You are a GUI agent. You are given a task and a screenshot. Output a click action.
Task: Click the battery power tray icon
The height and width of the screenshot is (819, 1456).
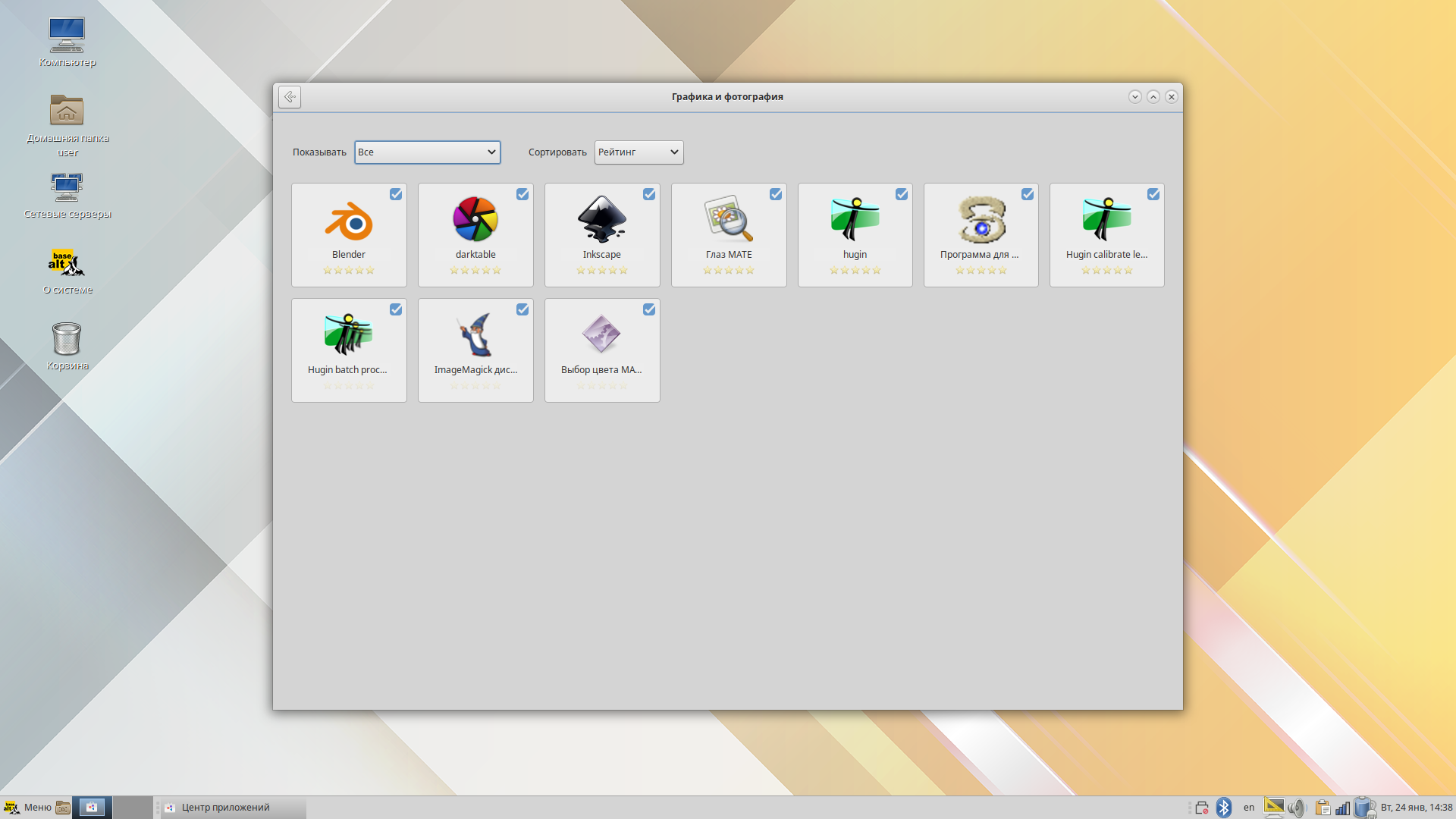point(1365,808)
